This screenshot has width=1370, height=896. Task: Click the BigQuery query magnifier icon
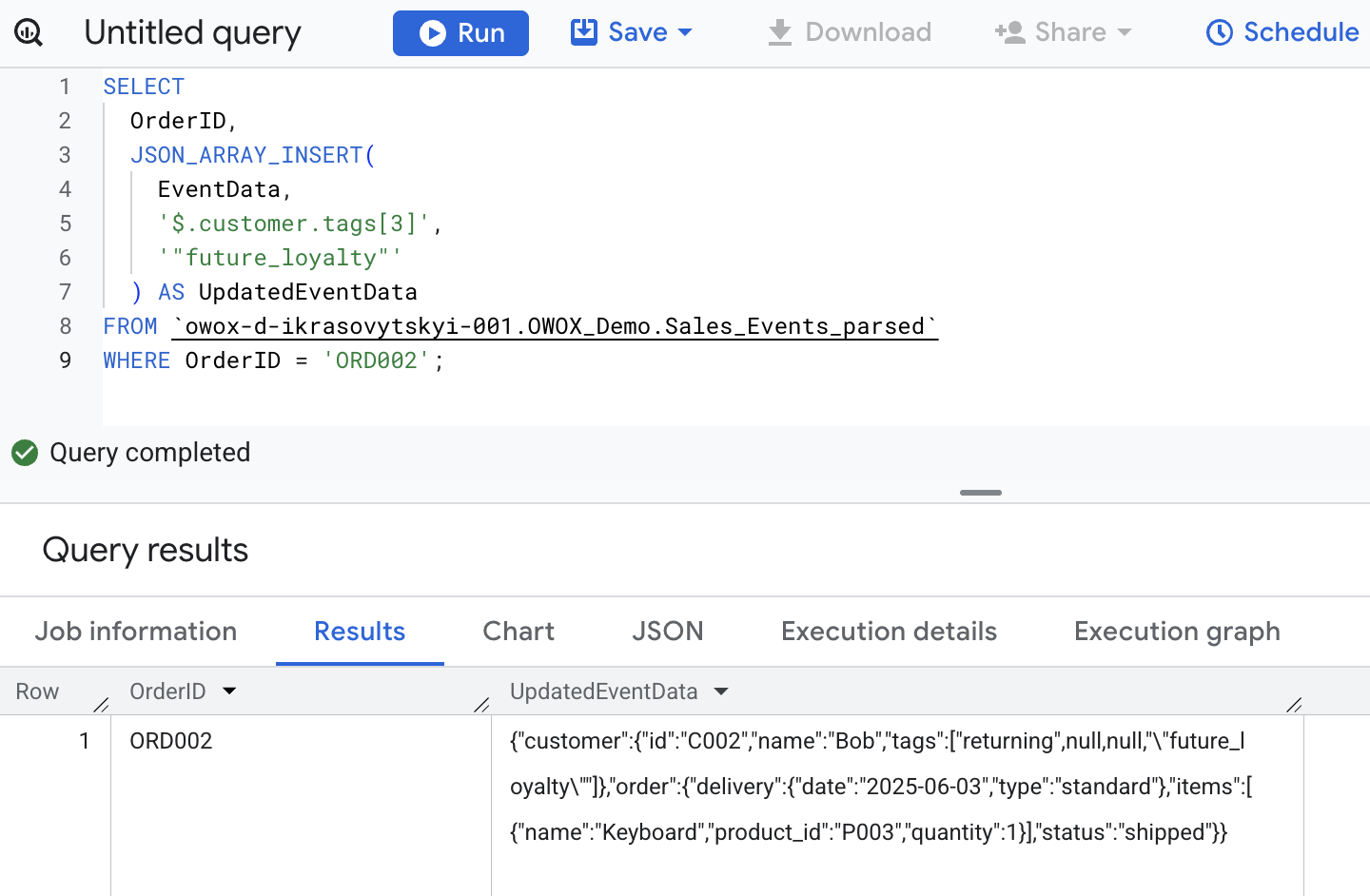tap(29, 33)
